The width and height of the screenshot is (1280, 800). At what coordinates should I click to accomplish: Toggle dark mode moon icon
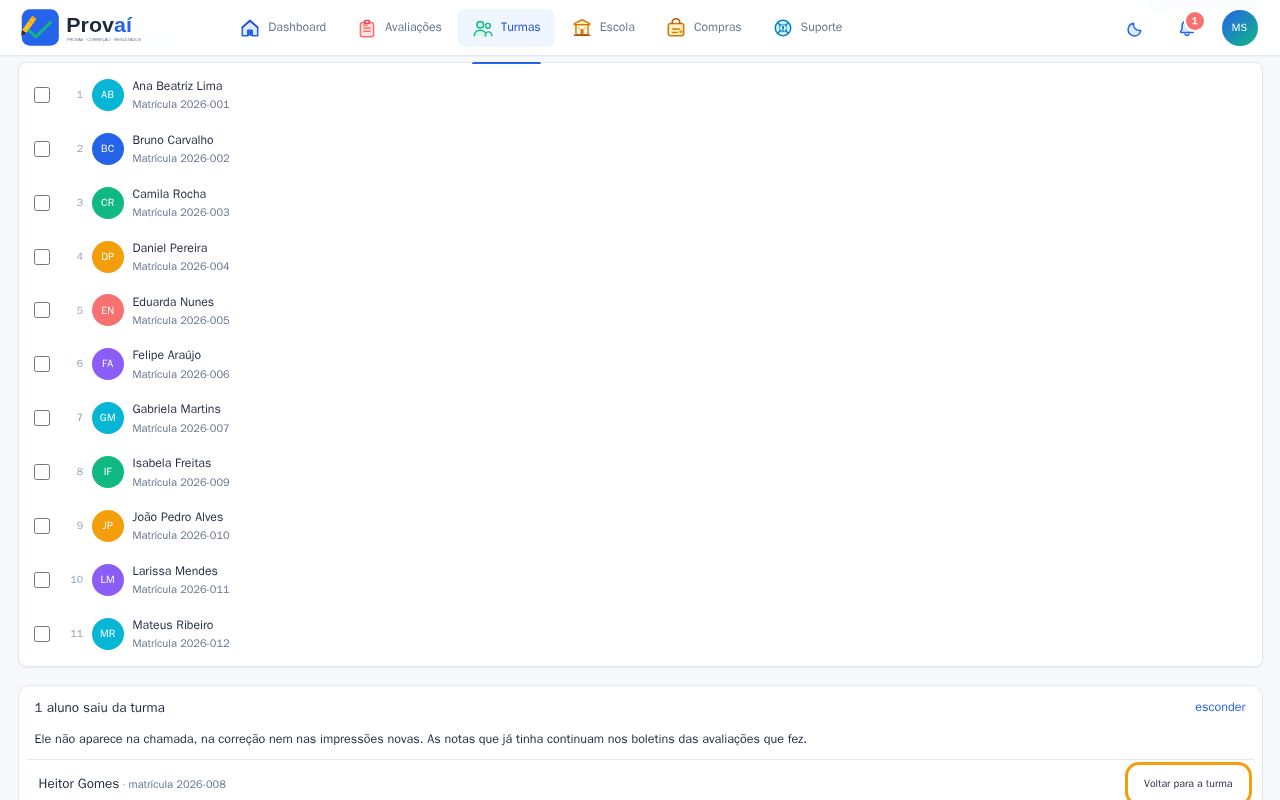click(1134, 28)
